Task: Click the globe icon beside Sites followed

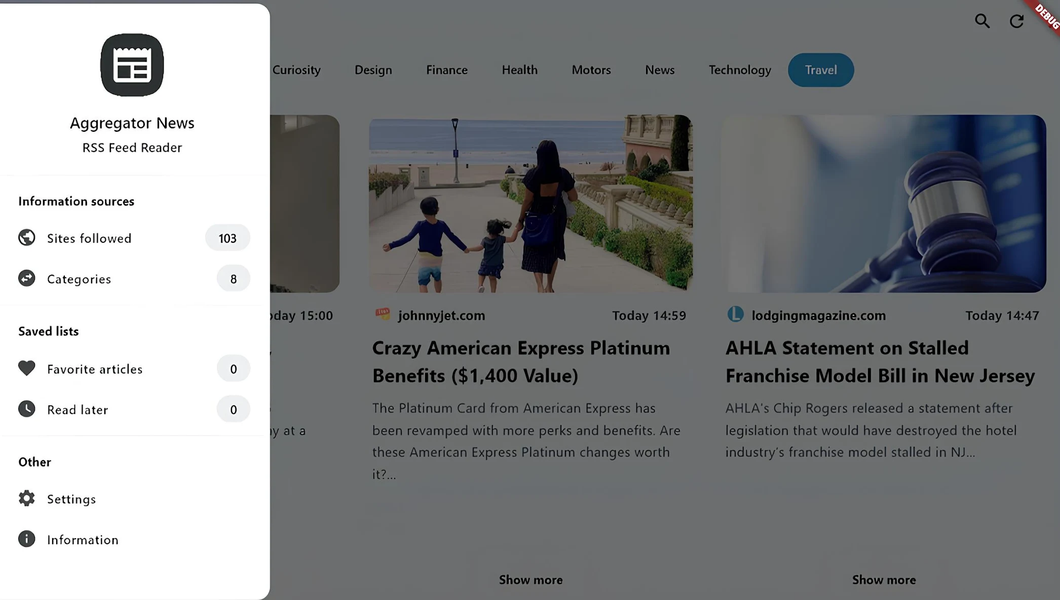Action: (x=26, y=238)
